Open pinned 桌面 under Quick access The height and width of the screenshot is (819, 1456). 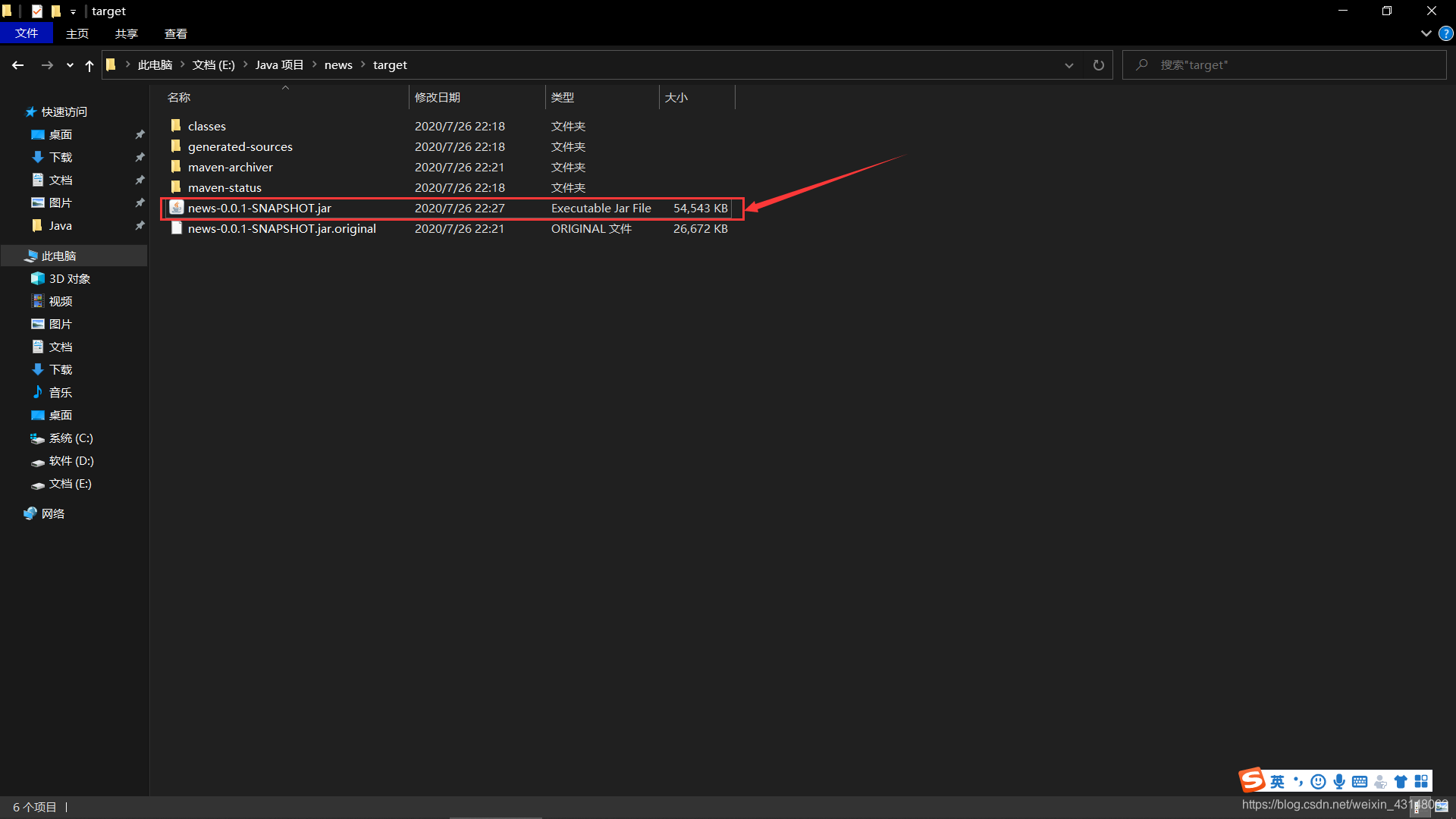pos(61,134)
